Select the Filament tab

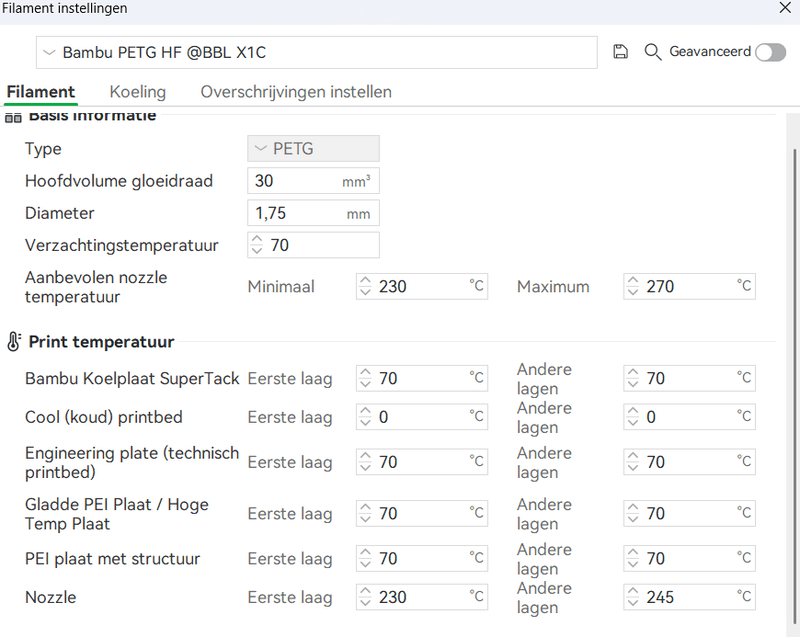coord(41,92)
